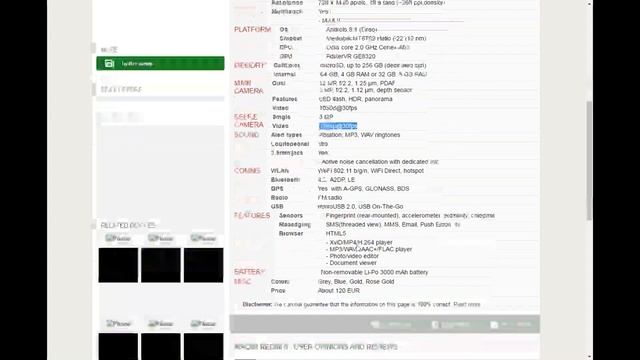Click the 3.5mm jack spec label
Image resolution: width=640 pixels, height=360 pixels.
287,153
